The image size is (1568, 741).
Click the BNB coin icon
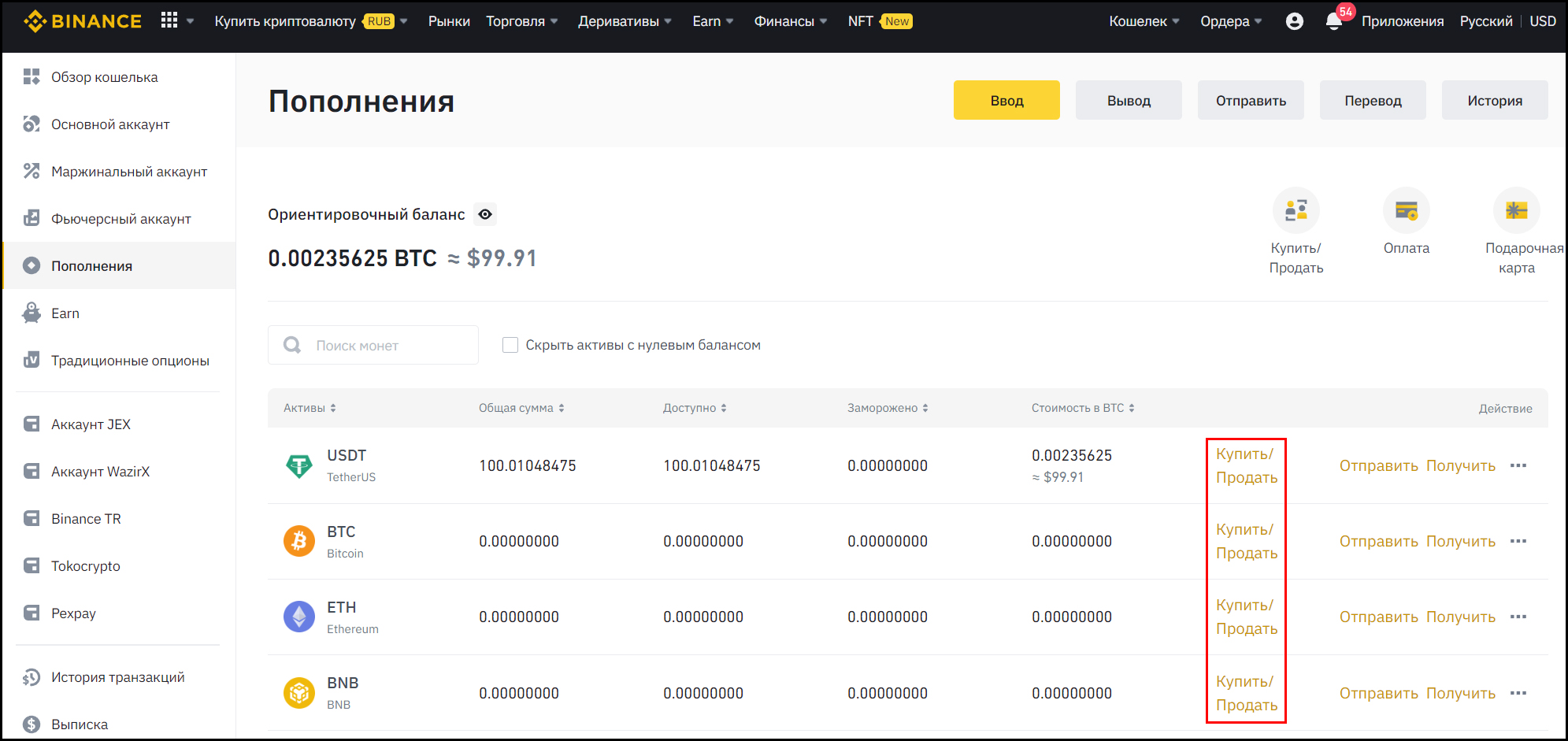(x=298, y=693)
